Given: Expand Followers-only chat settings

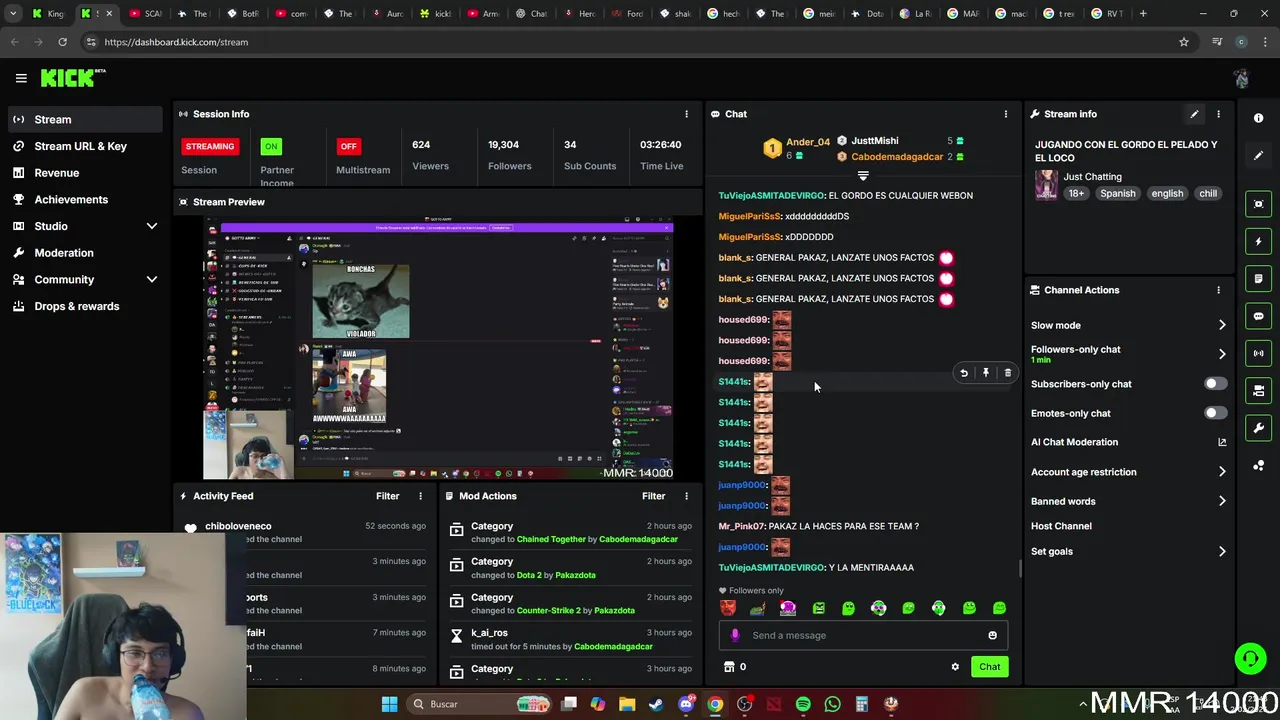Looking at the screenshot, I should [x=1222, y=354].
